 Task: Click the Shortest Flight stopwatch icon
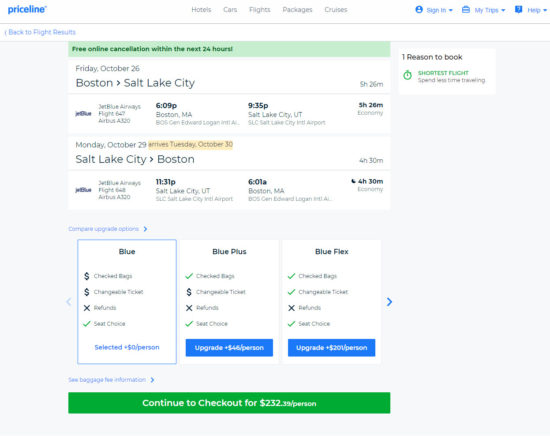click(x=407, y=75)
